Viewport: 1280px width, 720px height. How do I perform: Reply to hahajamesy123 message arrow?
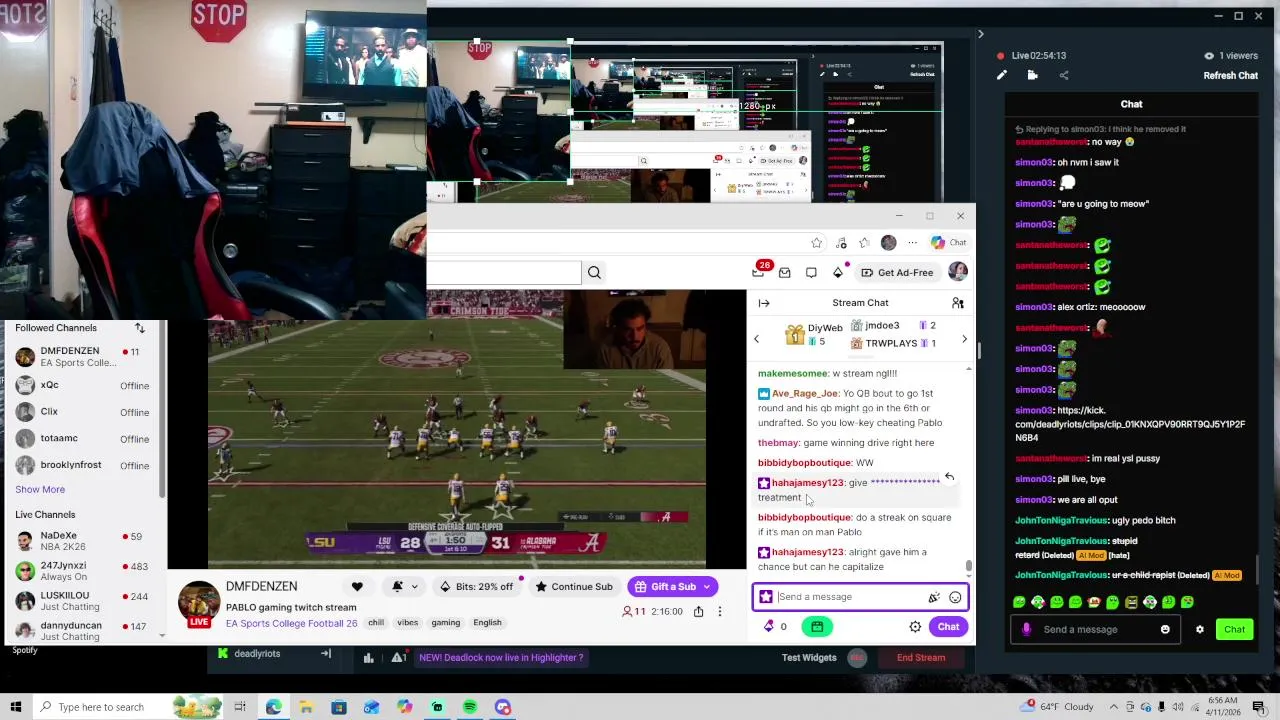point(949,478)
